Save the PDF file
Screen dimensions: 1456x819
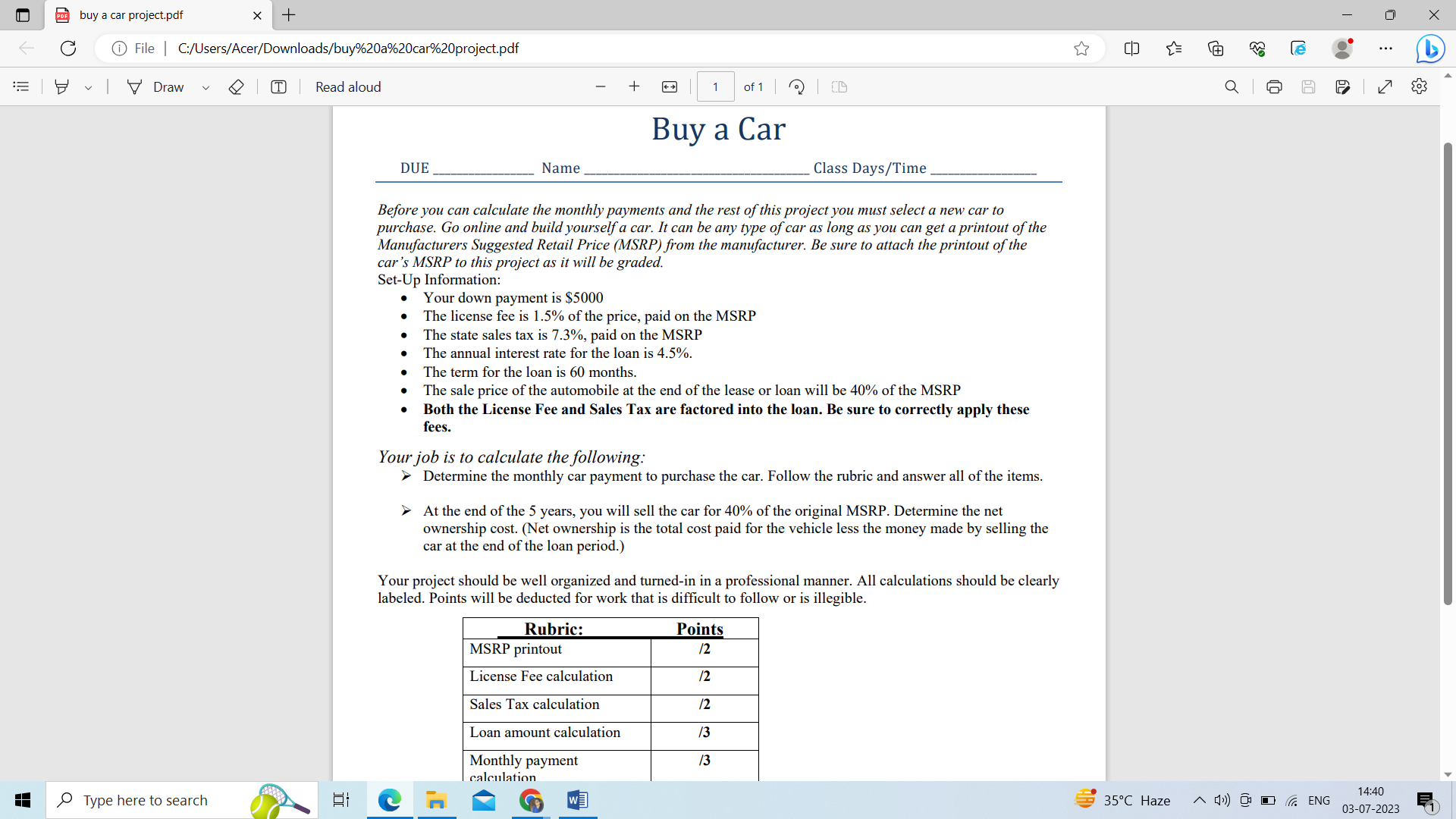pyautogui.click(x=1308, y=86)
